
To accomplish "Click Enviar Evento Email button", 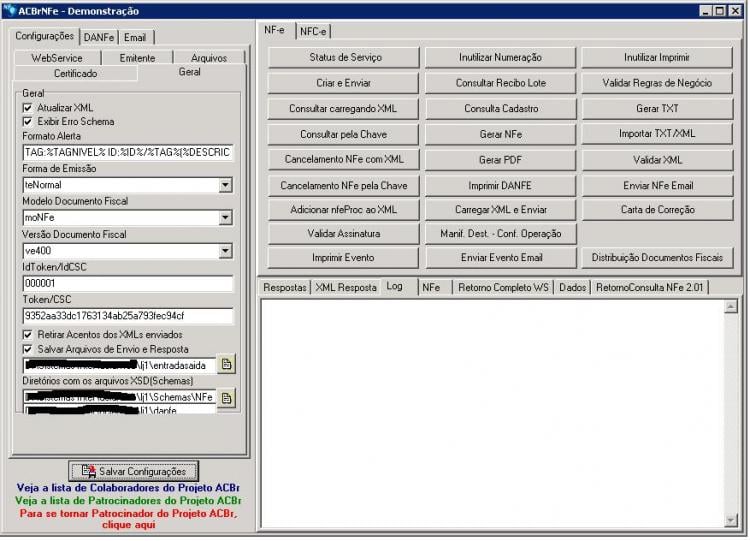I will [500, 257].
